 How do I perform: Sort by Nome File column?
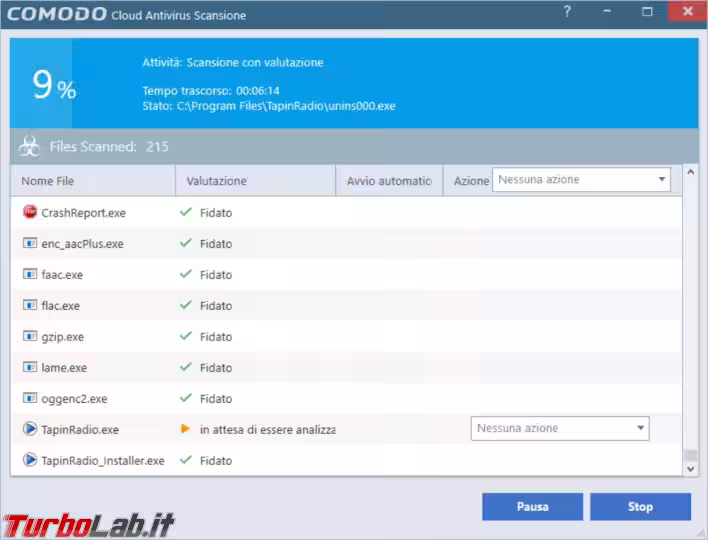click(93, 181)
